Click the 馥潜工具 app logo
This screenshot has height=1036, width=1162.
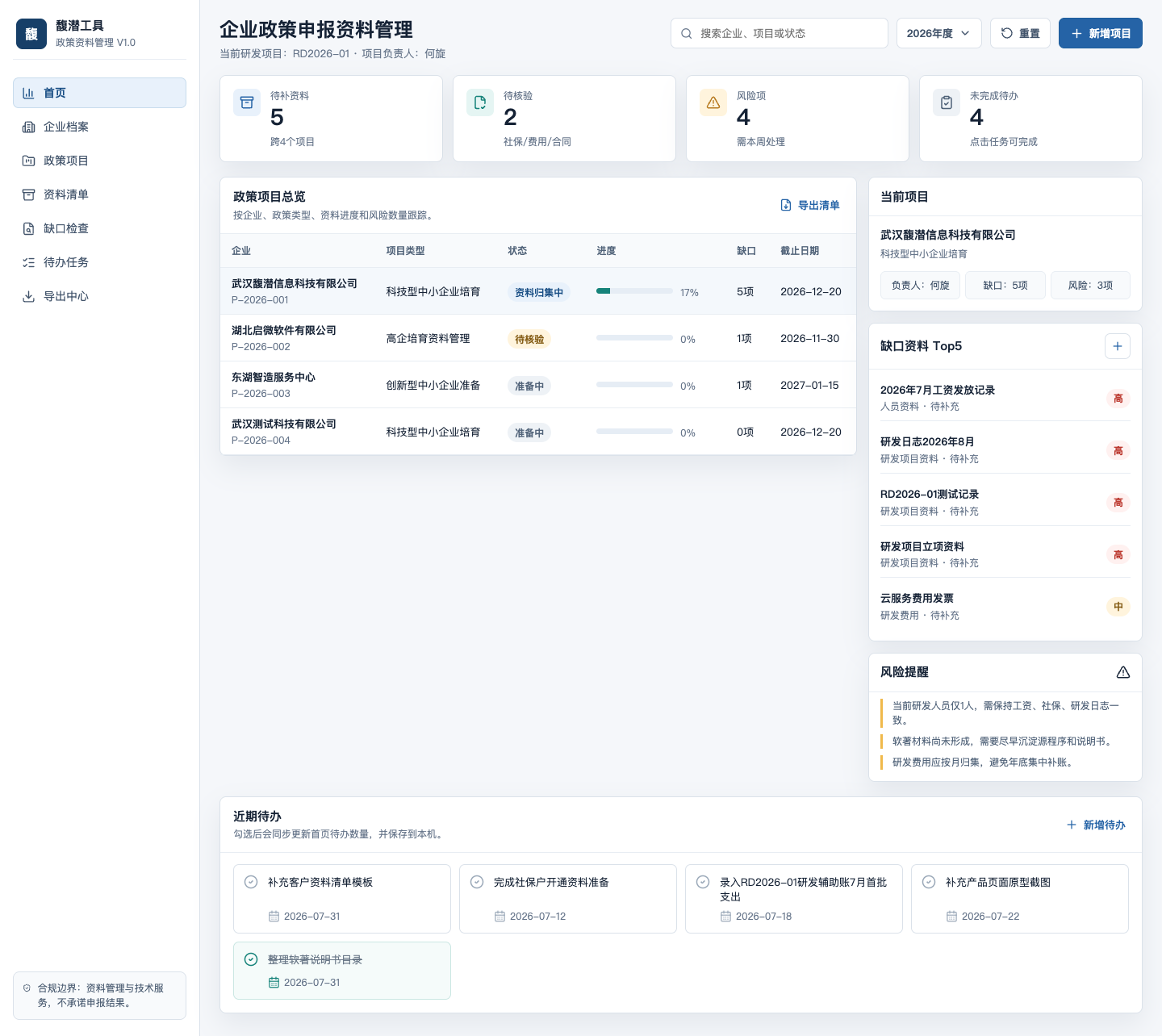tap(31, 34)
